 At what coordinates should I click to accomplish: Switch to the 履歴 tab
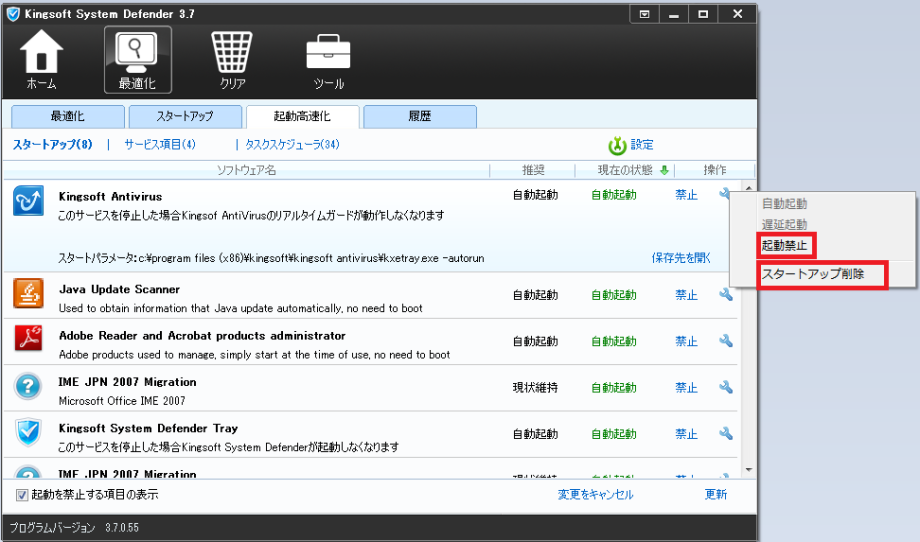(419, 116)
